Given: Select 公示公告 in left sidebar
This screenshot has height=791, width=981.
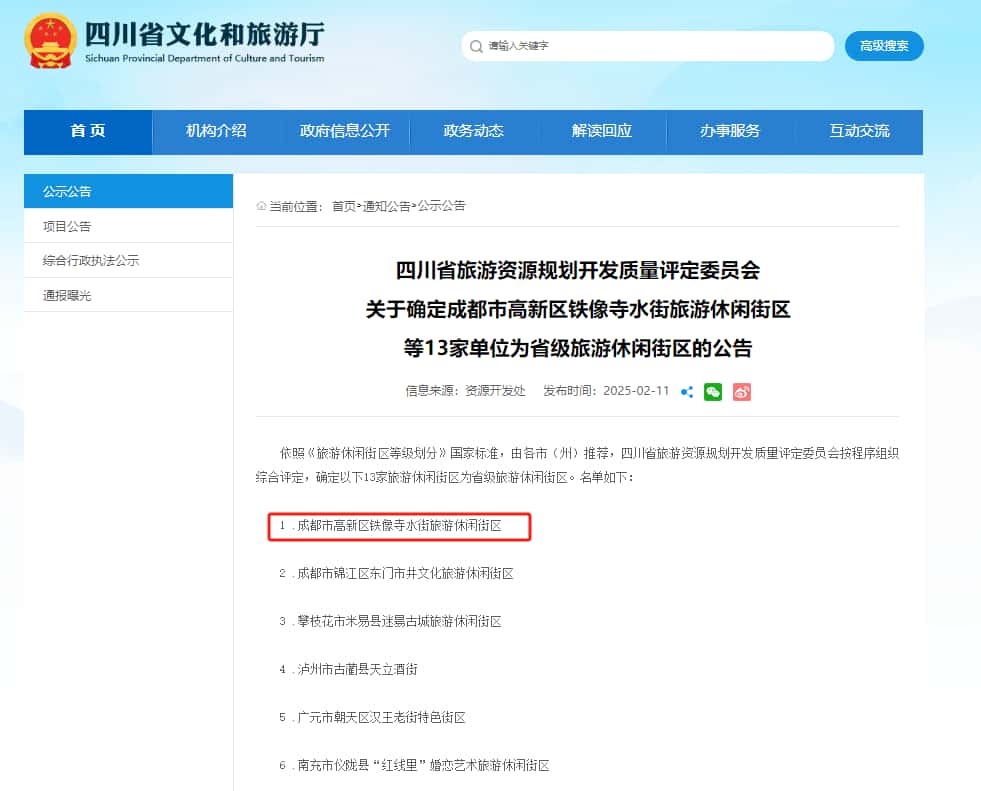Looking at the screenshot, I should pos(128,191).
